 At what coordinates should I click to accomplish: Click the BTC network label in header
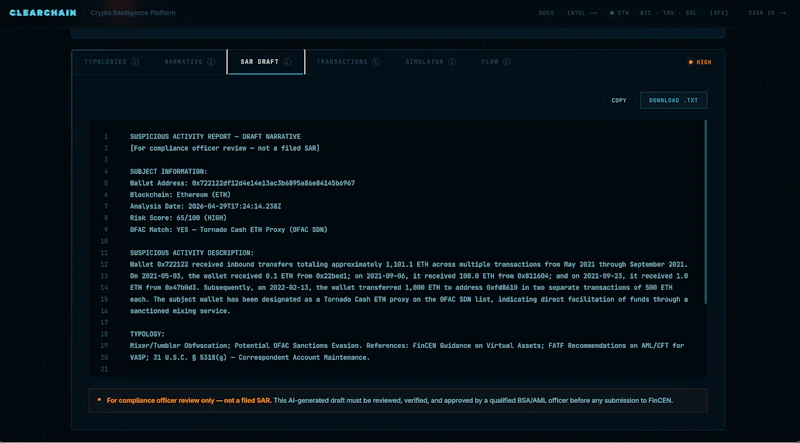pos(645,13)
